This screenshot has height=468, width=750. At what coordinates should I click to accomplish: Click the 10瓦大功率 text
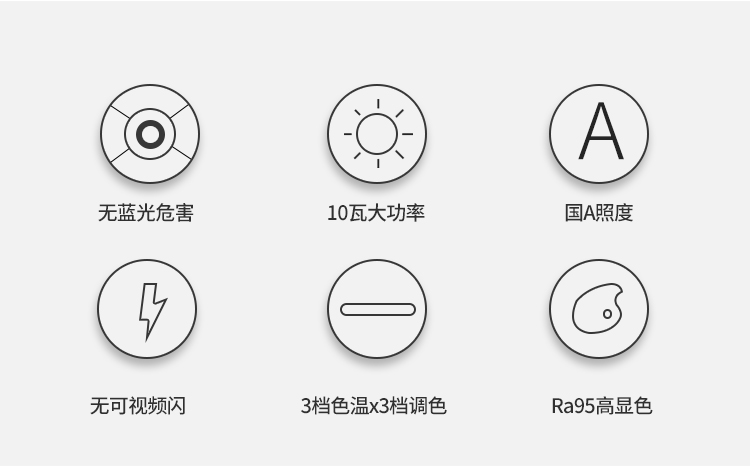coord(376,213)
